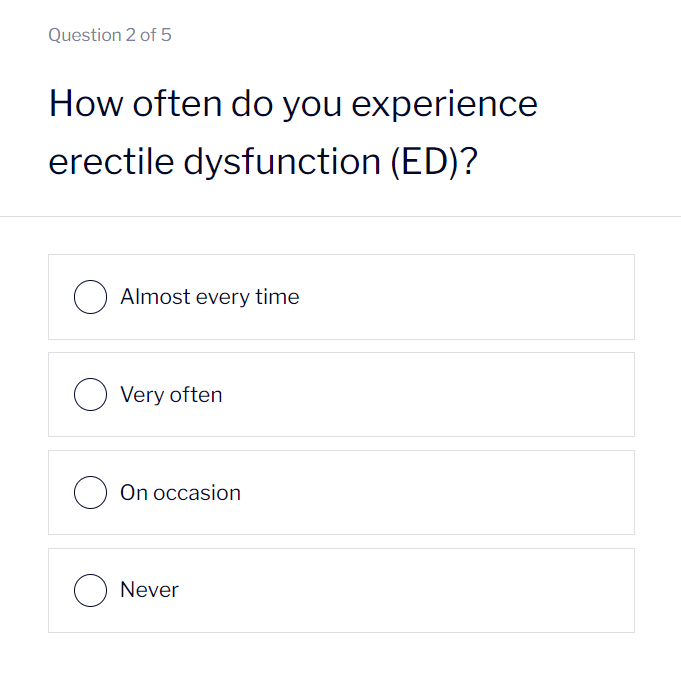
Task: Click the "Very often" label text
Action: [x=171, y=395]
